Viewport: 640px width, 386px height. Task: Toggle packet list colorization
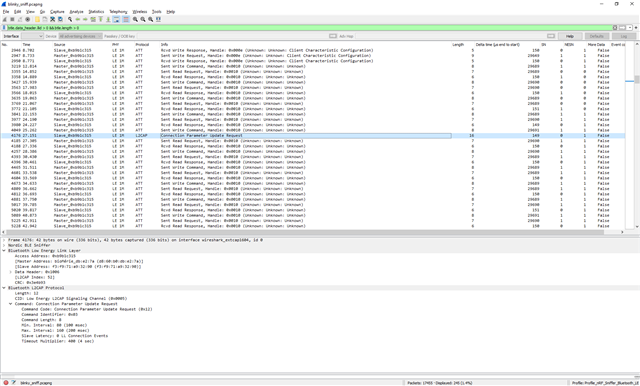[126, 19]
